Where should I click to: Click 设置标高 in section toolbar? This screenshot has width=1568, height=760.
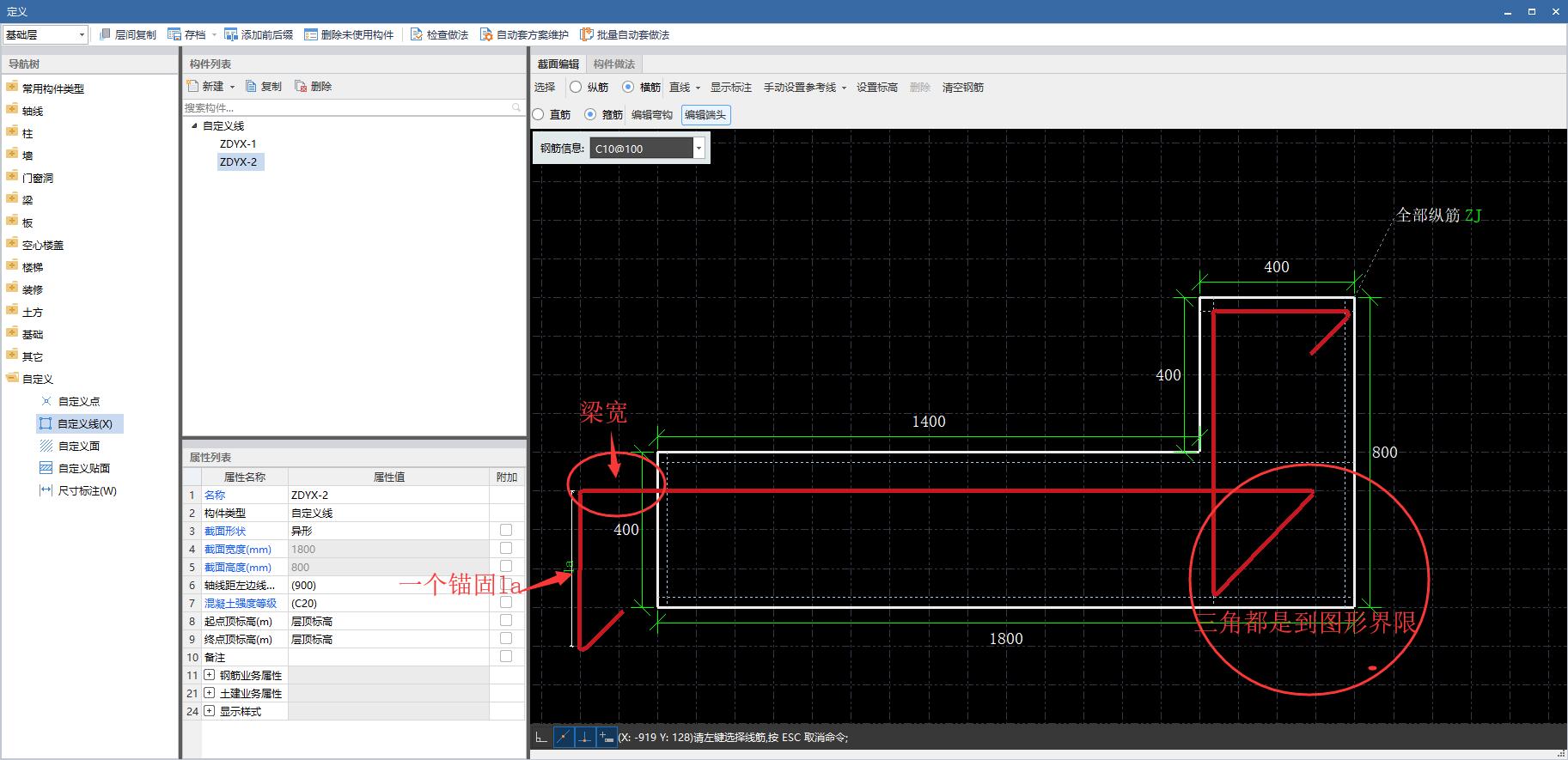[x=877, y=87]
